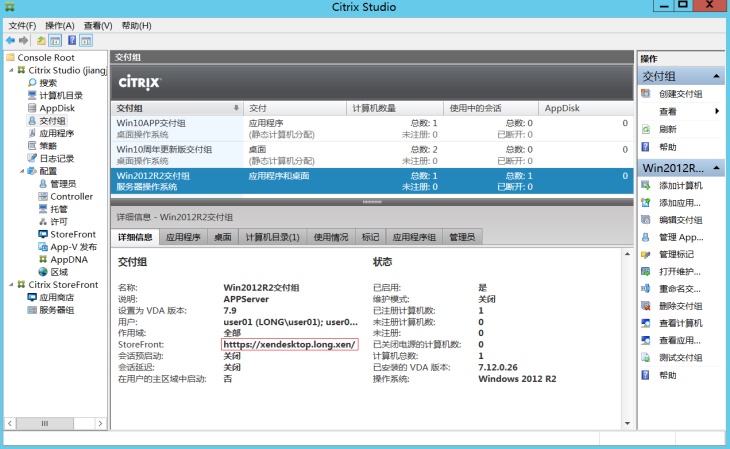Collapse the 交付组 section in actions pane
The width and height of the screenshot is (730, 449).
(716, 76)
